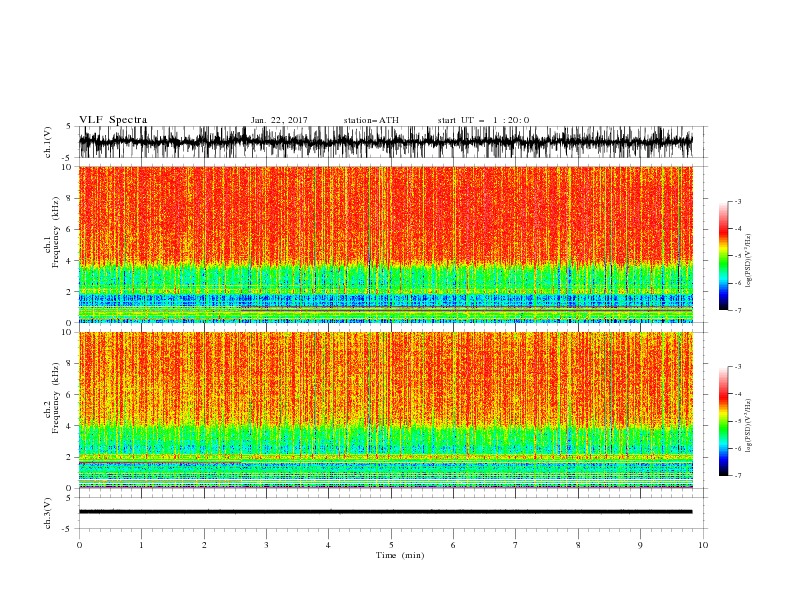The width and height of the screenshot is (792, 612).
Task: Click the "Time (min)" axis label
Action: [x=400, y=555]
